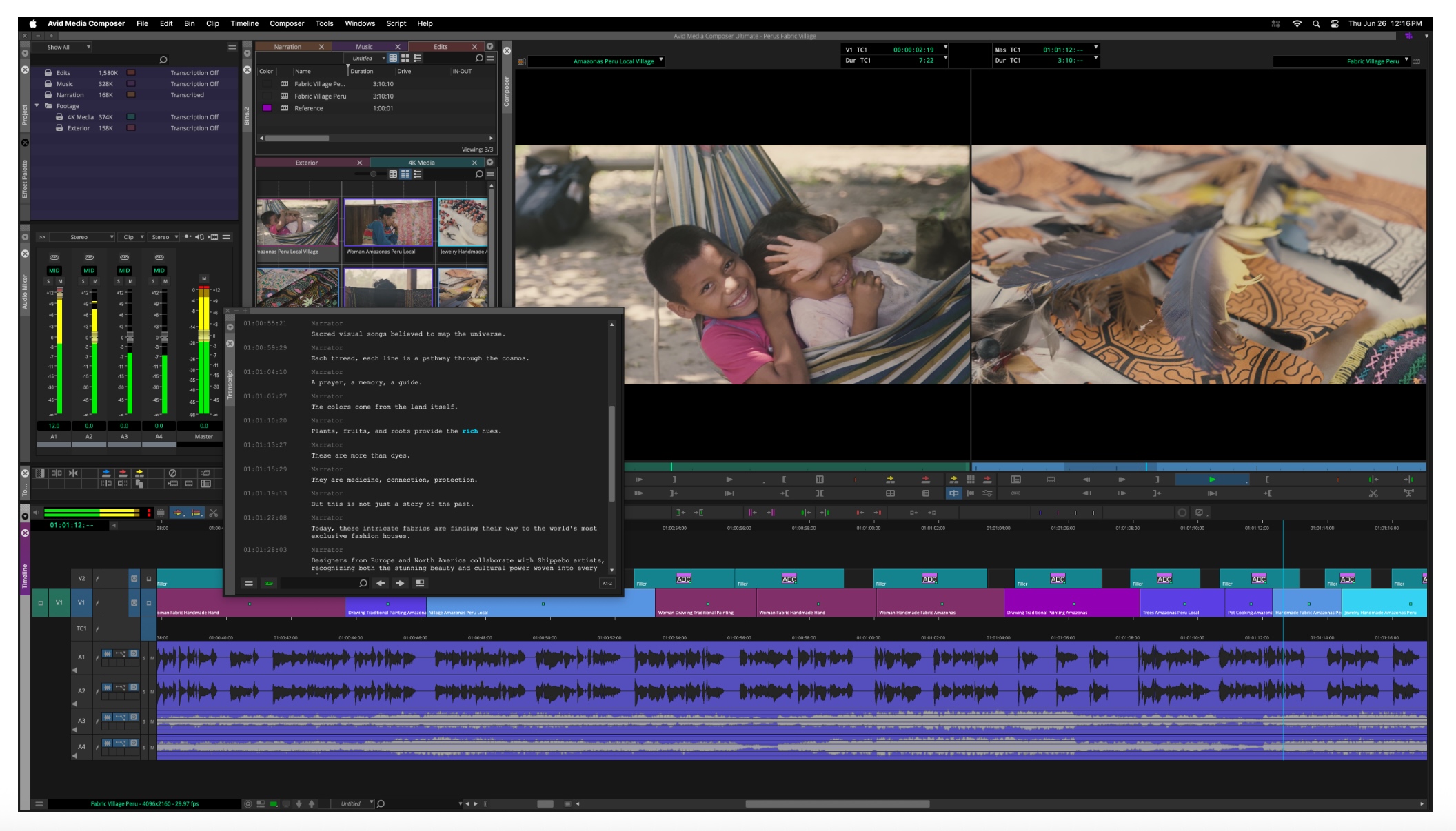
Task: Open the Composer menu in menu bar
Action: [x=286, y=23]
